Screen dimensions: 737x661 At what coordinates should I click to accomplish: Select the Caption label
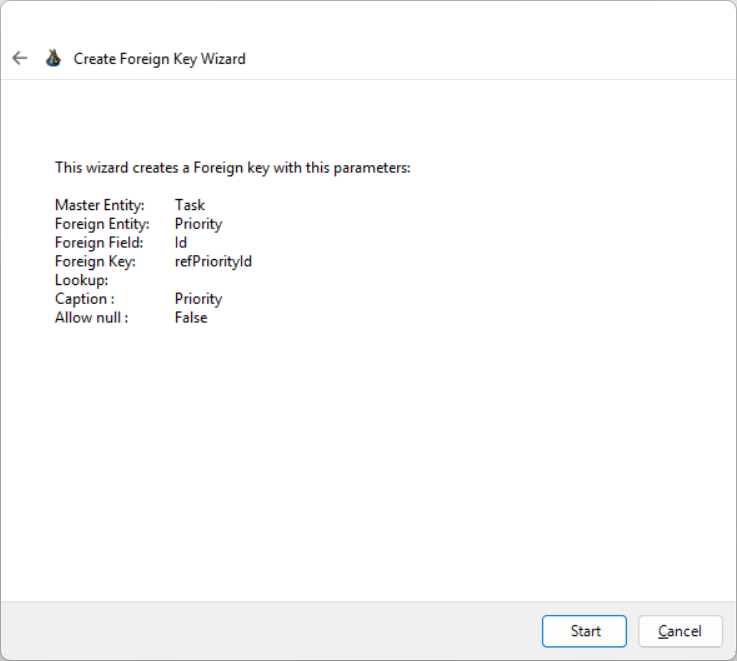(85, 299)
